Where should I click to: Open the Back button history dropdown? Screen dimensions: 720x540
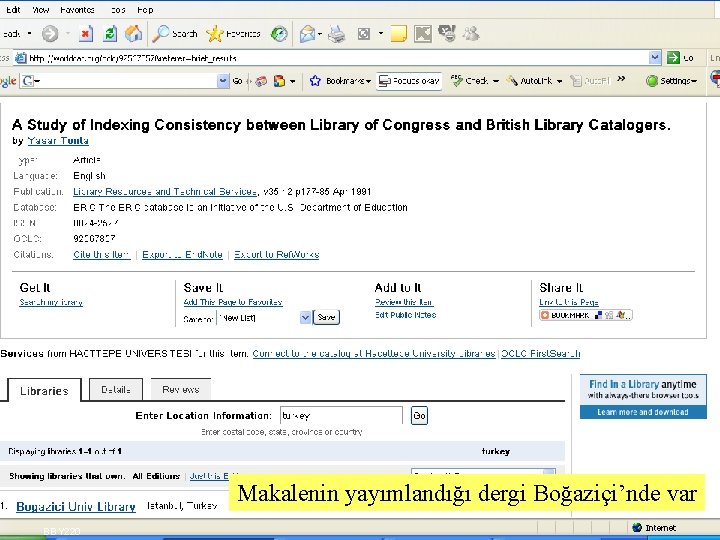29,34
